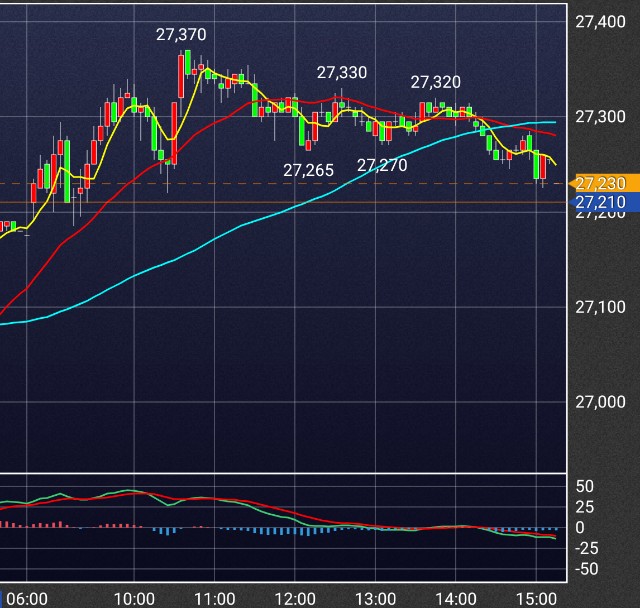The width and height of the screenshot is (640, 608).
Task: Click the 27,000 price axis label
Action: (600, 402)
